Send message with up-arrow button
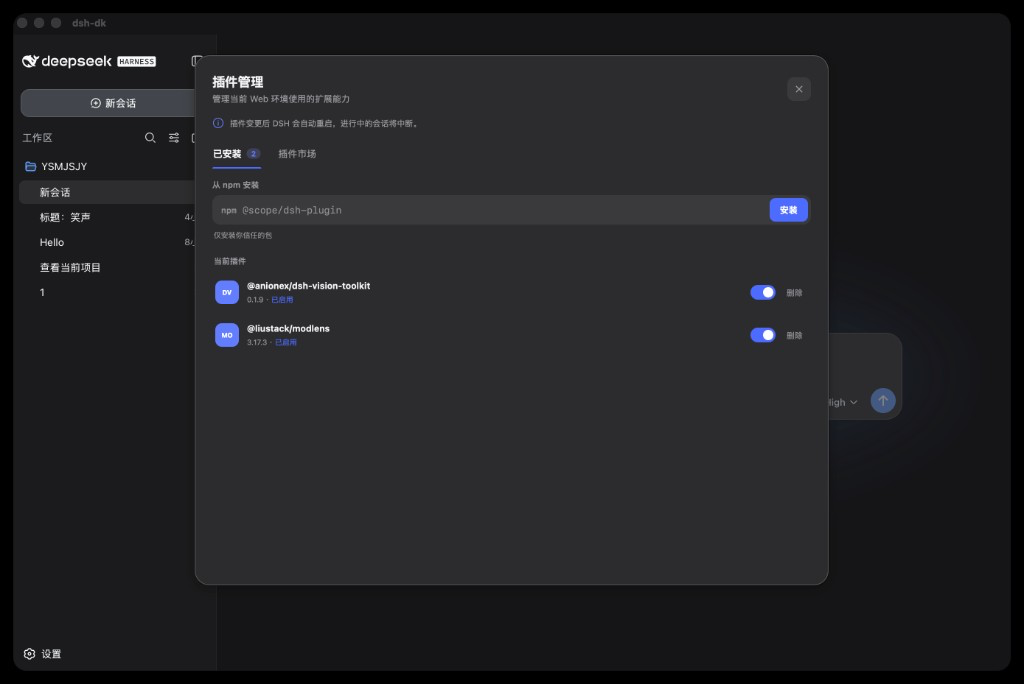 click(x=883, y=400)
